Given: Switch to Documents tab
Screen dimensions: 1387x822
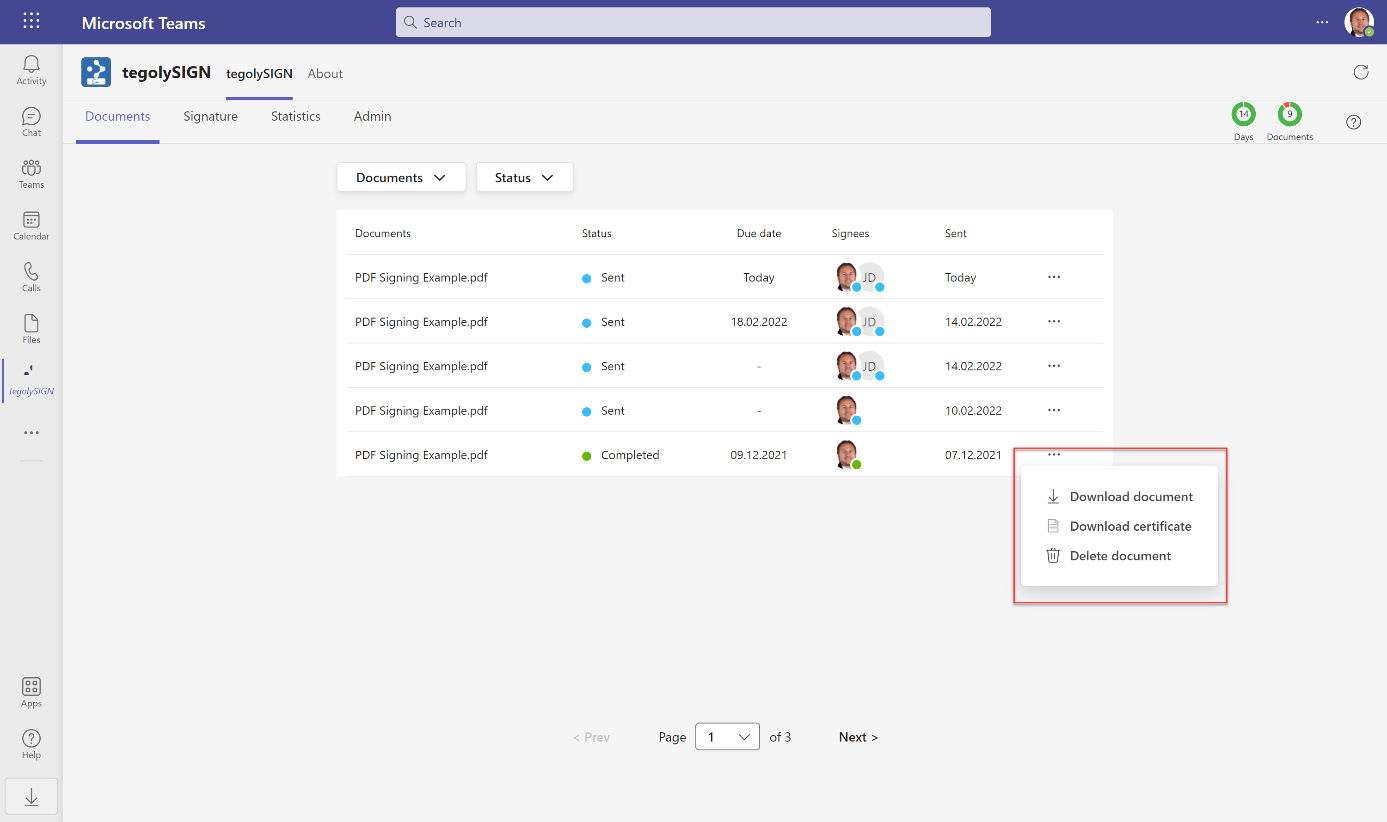Looking at the screenshot, I should click(118, 117).
